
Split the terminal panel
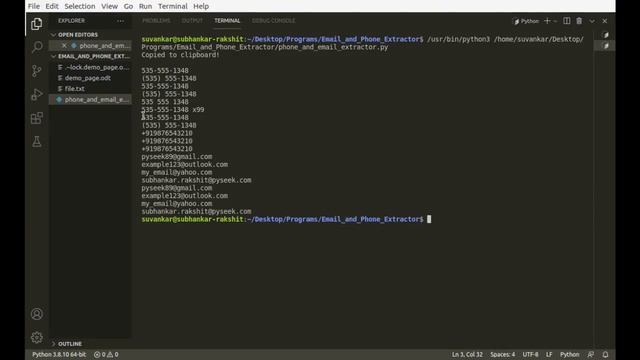(567, 21)
